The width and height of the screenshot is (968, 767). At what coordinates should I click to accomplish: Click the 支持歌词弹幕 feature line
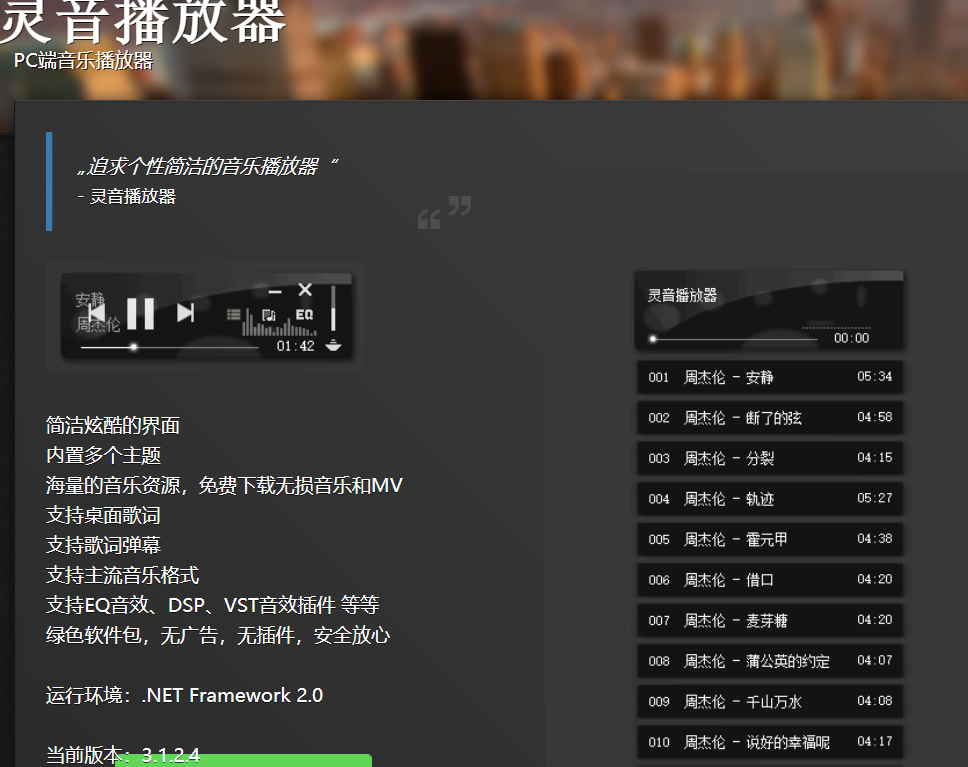[103, 545]
